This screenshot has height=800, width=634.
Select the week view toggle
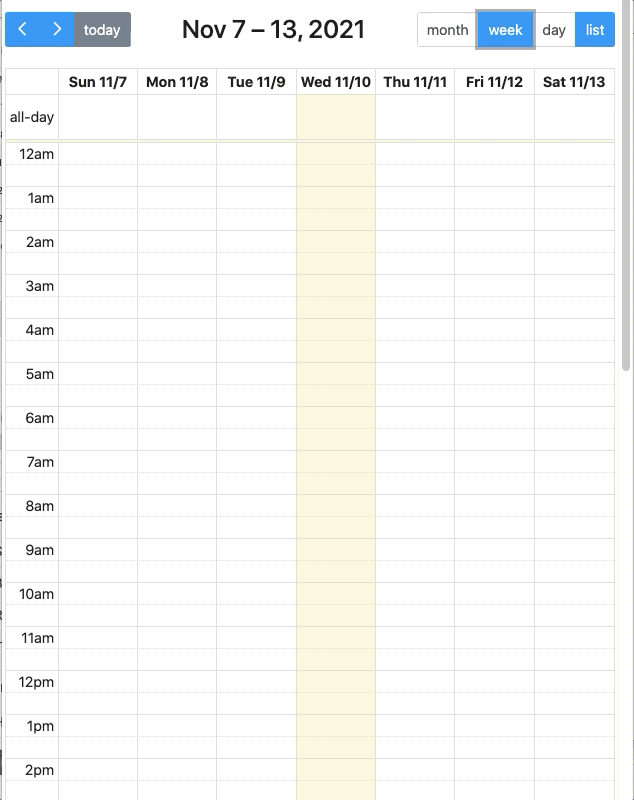tap(504, 30)
